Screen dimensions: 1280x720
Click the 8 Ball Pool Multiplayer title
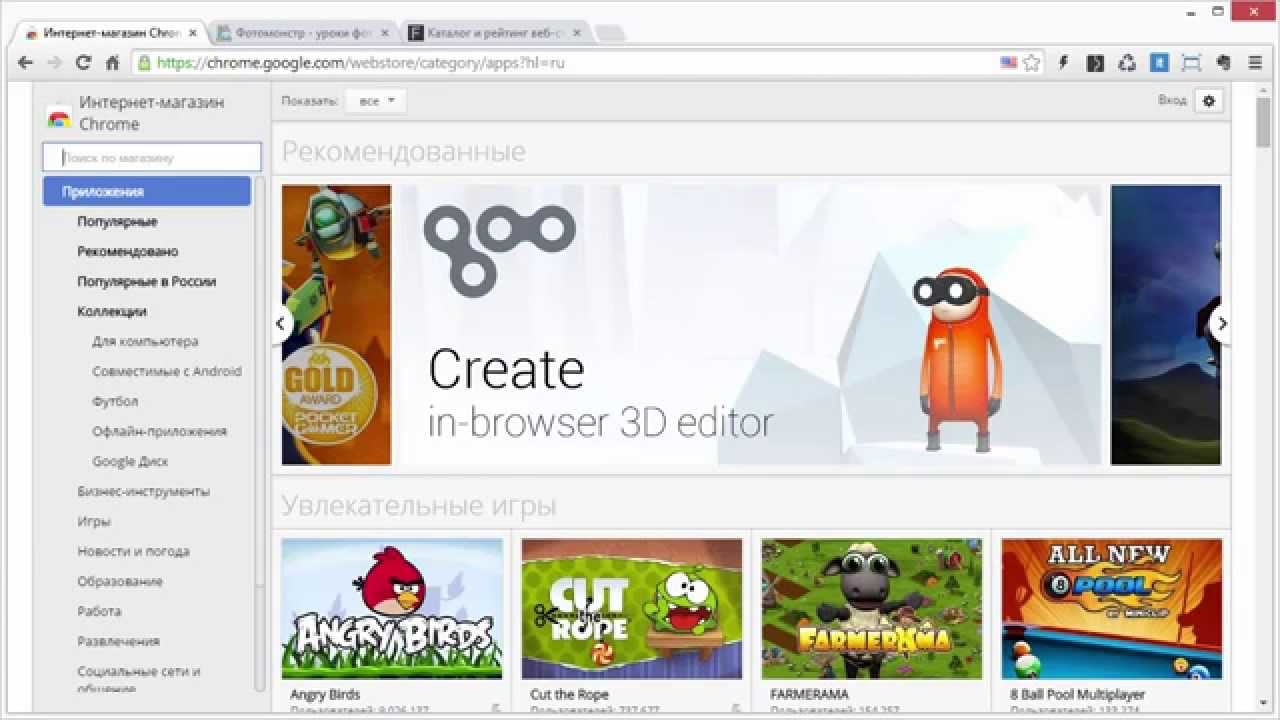[1077, 694]
